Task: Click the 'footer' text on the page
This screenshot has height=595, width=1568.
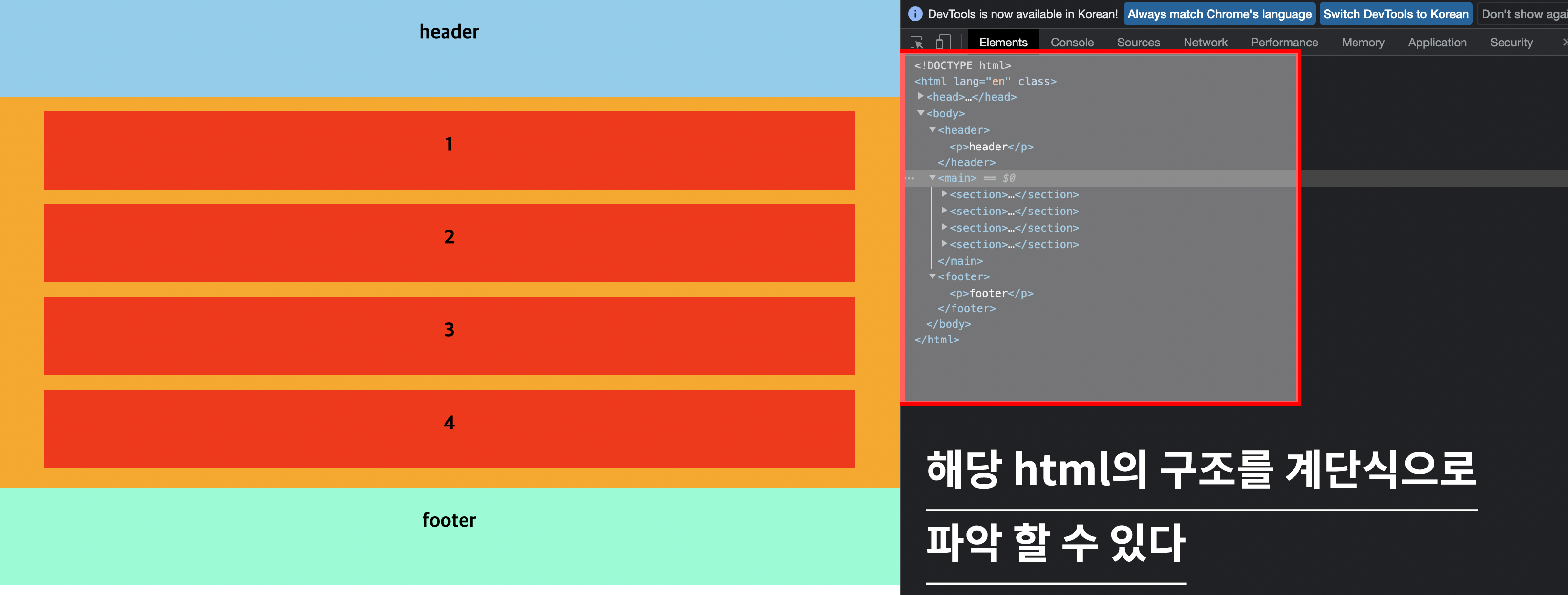Action: tap(449, 520)
